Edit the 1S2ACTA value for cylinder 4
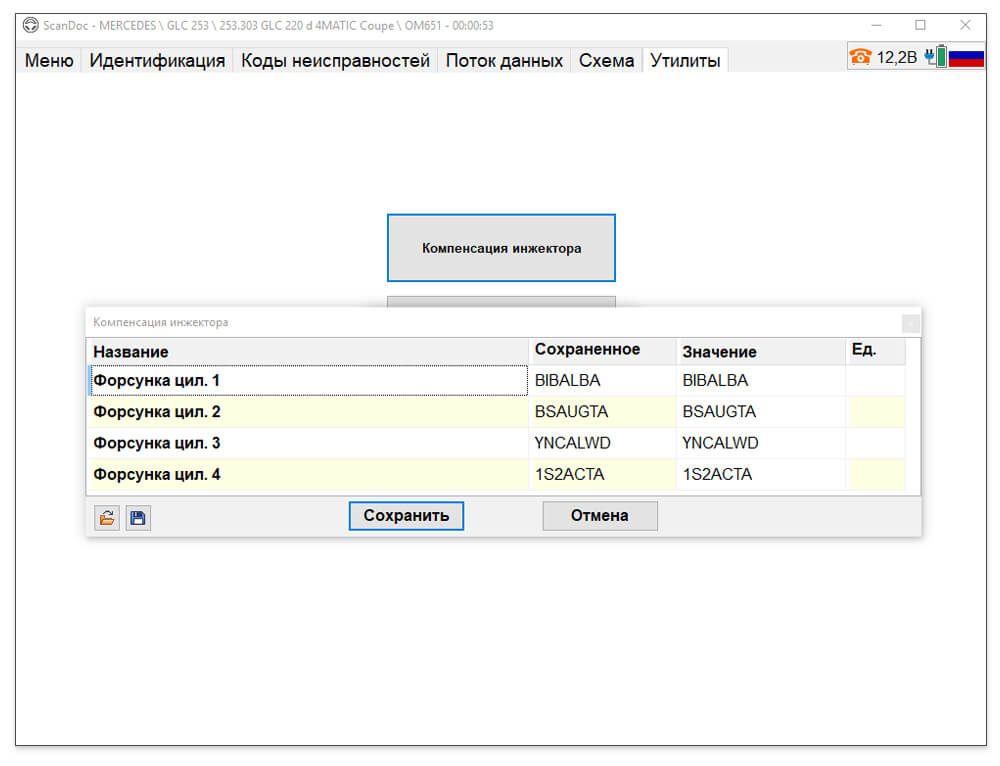This screenshot has height=766, width=1000. pyautogui.click(x=761, y=475)
